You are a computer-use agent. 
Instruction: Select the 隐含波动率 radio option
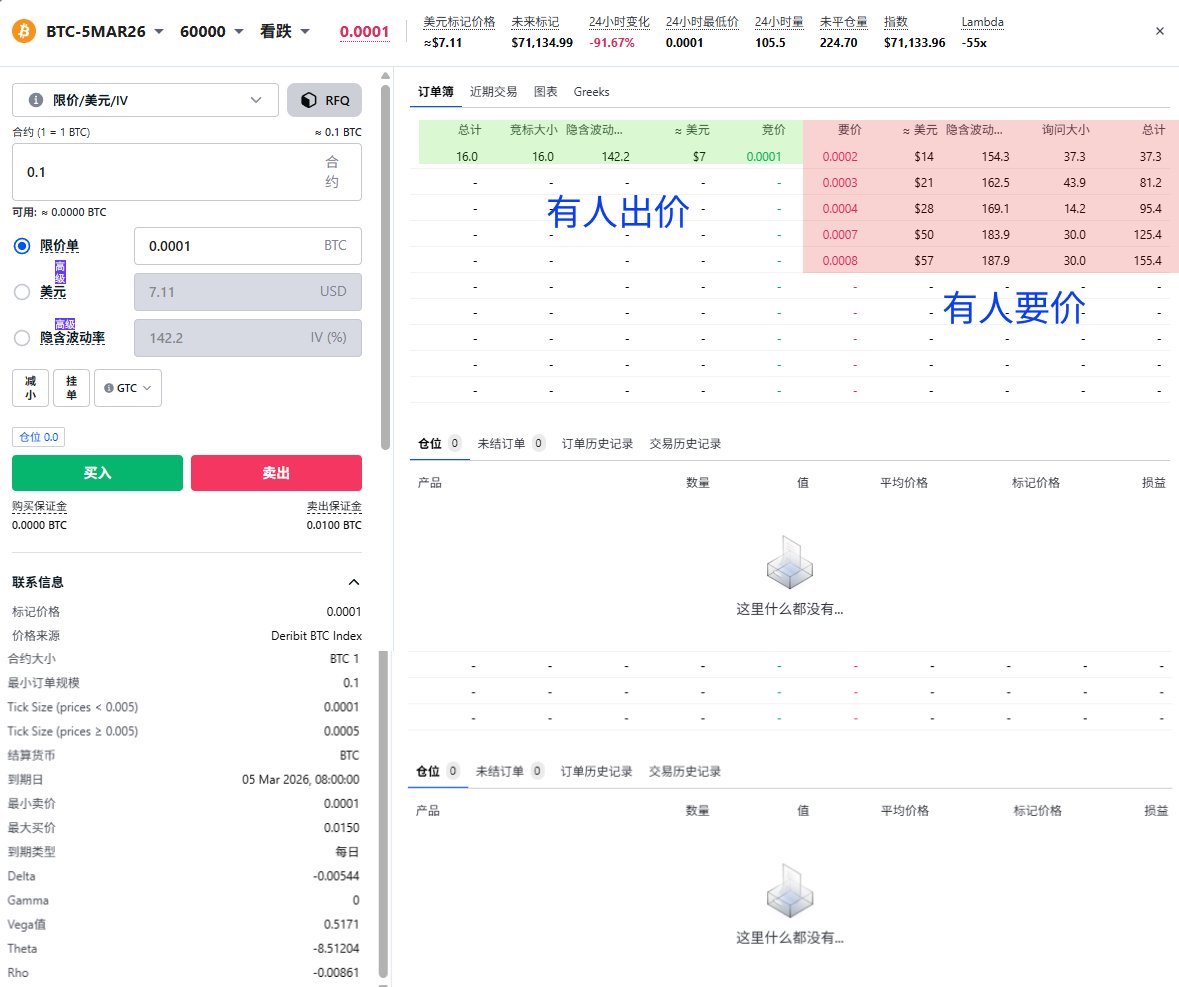23,338
